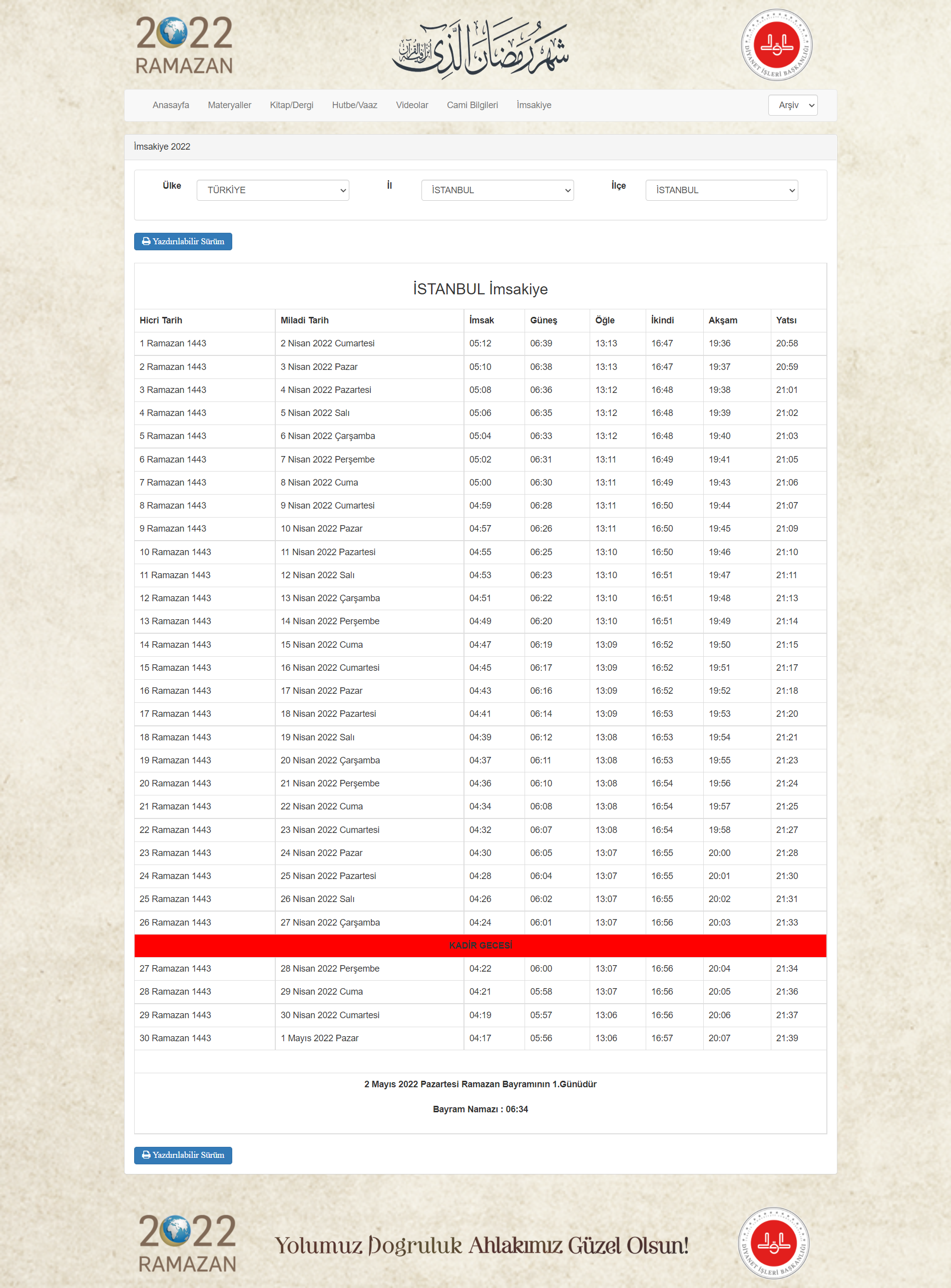Click the top Yazdırılabilir Sürüm button
Viewport: 951px width, 1288px height.
coord(183,241)
